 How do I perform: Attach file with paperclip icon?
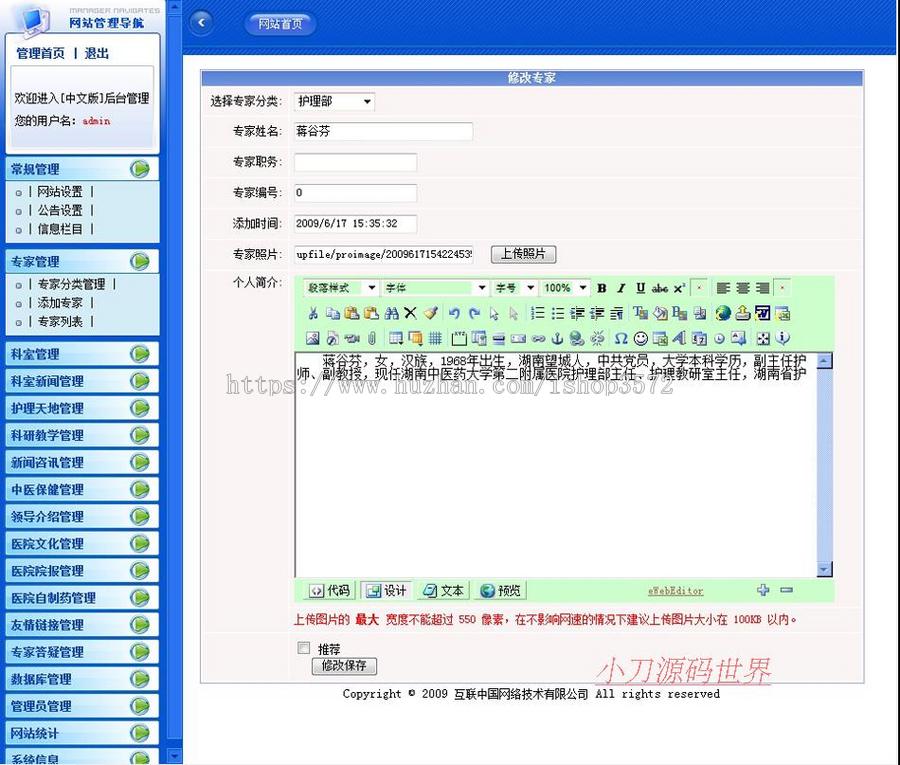372,339
